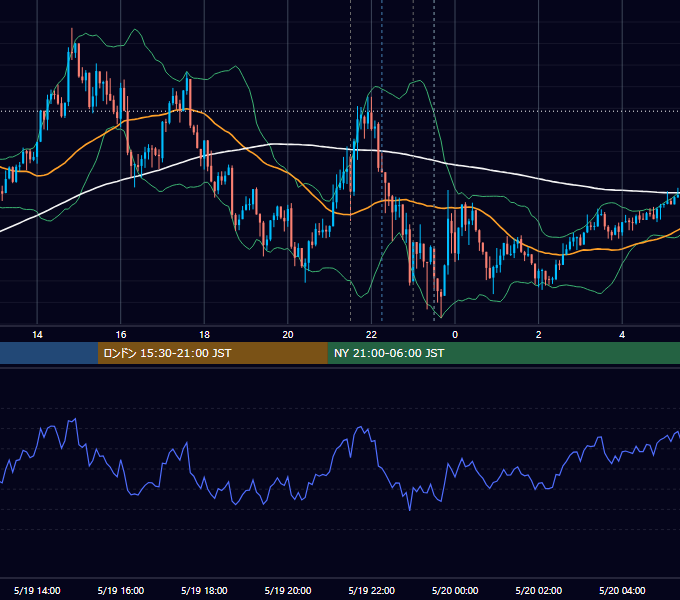680x600 pixels.
Task: Click the 2 hour label on chart axis
Action: [x=539, y=335]
